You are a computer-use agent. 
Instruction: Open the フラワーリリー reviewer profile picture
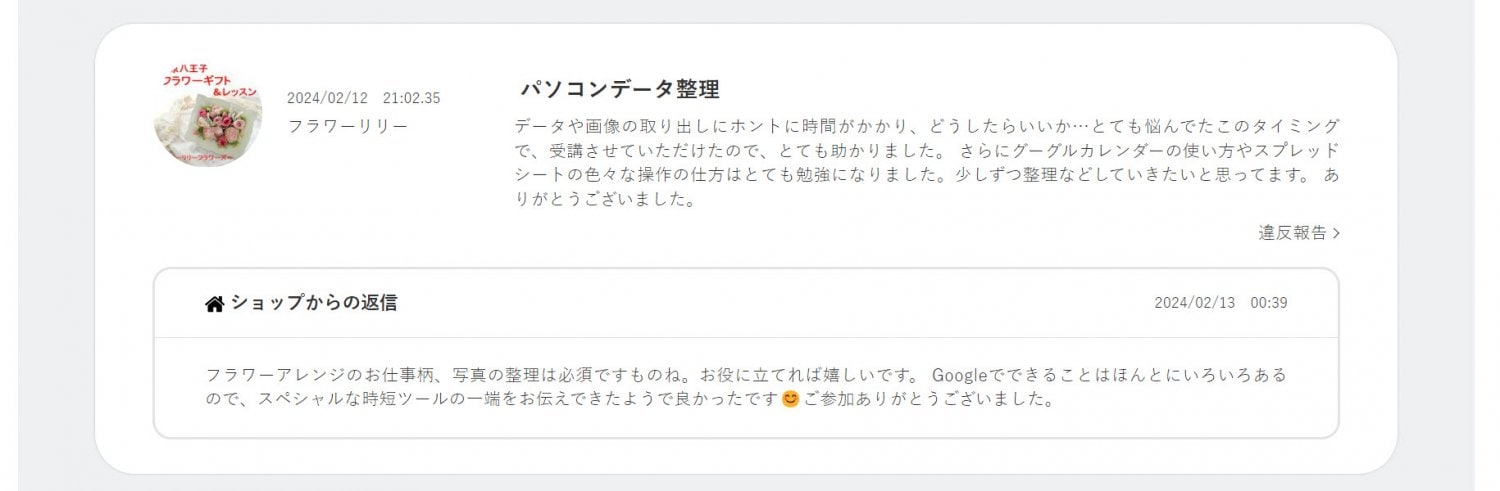207,115
